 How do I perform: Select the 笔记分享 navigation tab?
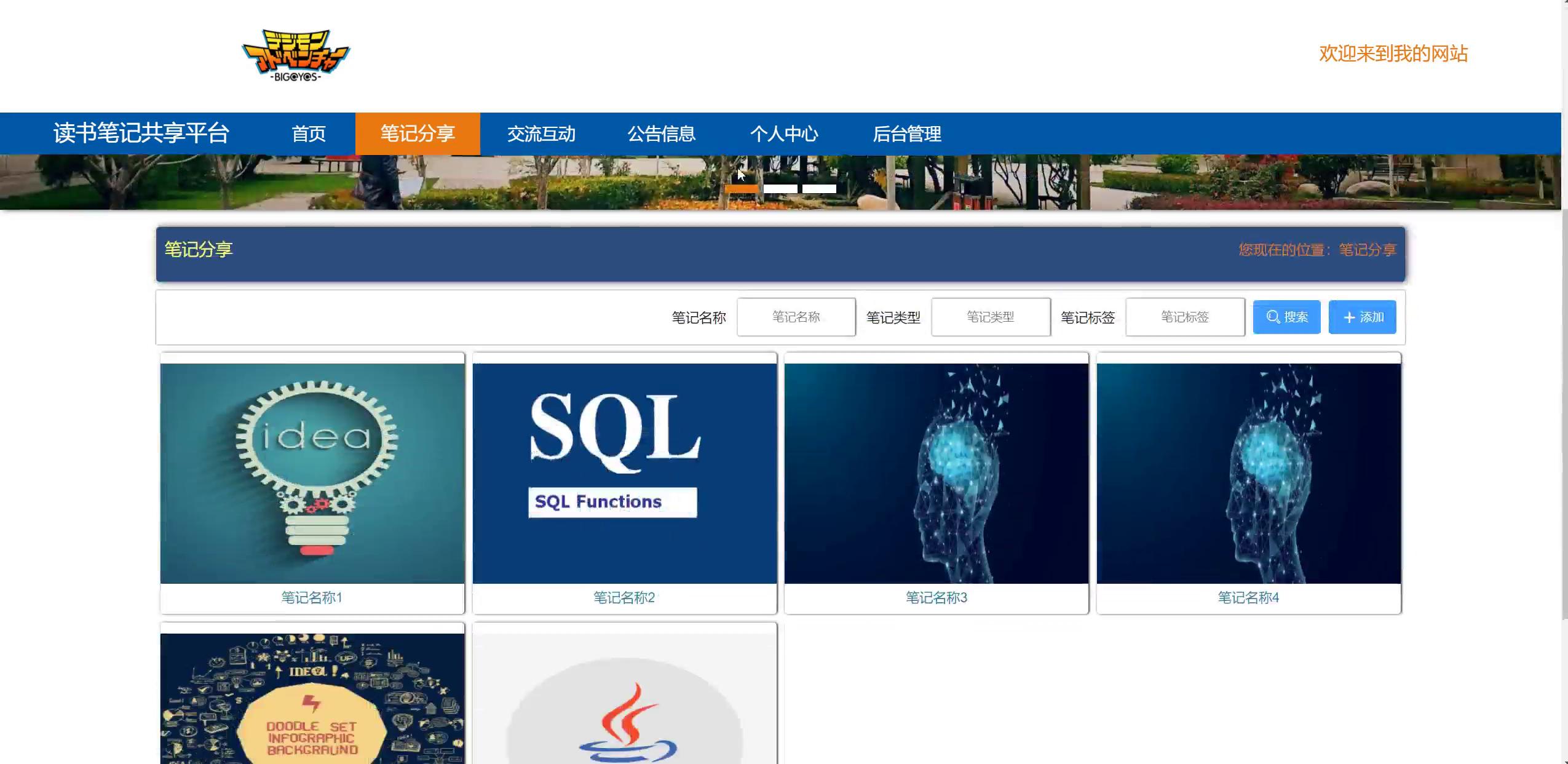pyautogui.click(x=418, y=133)
